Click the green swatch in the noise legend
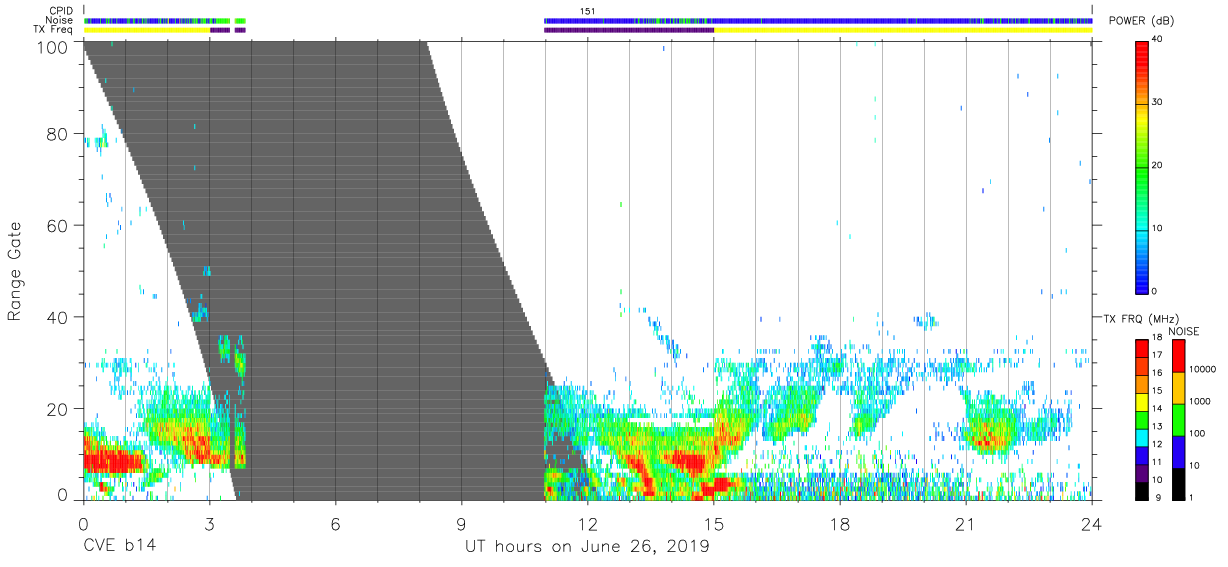Screen dimensions: 1228x567 (x=1178, y=420)
